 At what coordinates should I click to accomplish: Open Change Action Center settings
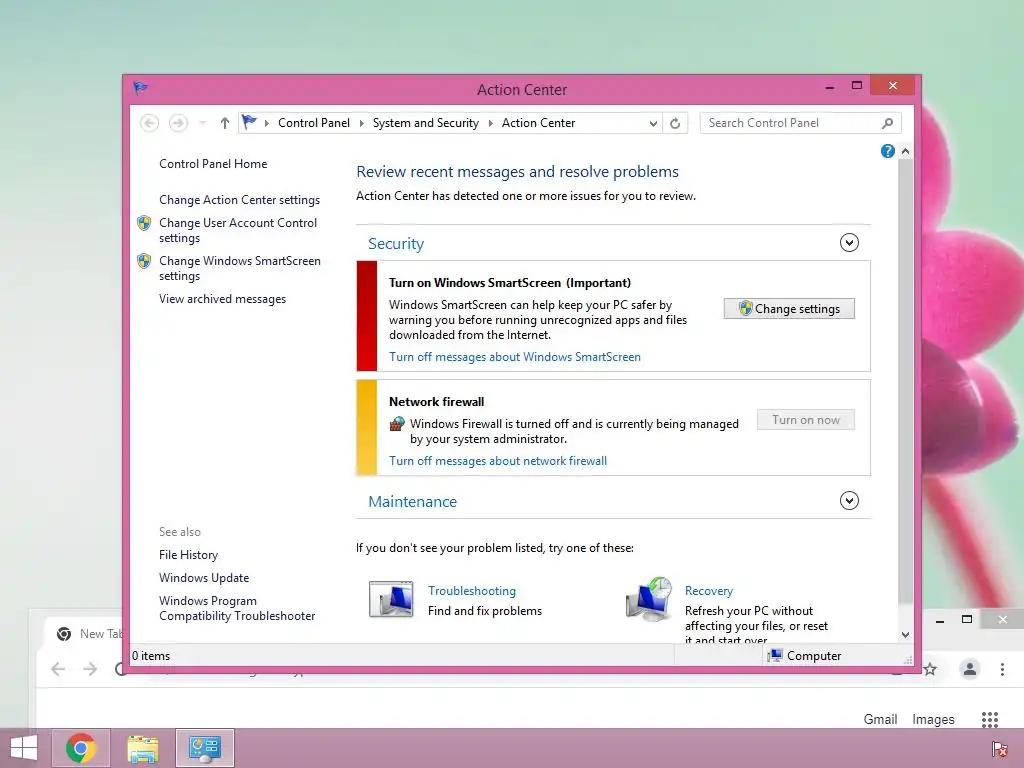point(240,200)
